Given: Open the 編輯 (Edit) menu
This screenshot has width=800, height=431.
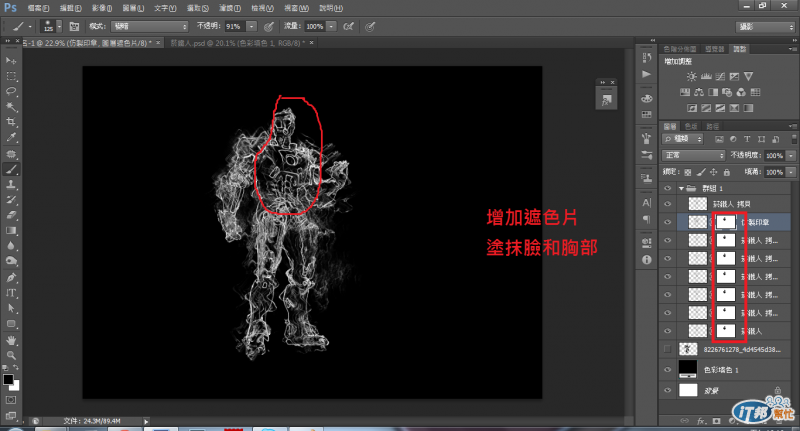Looking at the screenshot, I should click(70, 8).
